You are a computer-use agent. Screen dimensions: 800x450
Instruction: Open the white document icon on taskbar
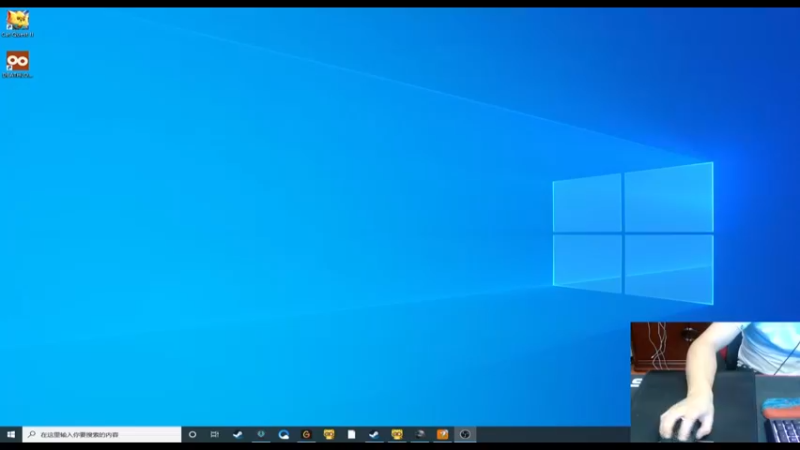[352, 434]
